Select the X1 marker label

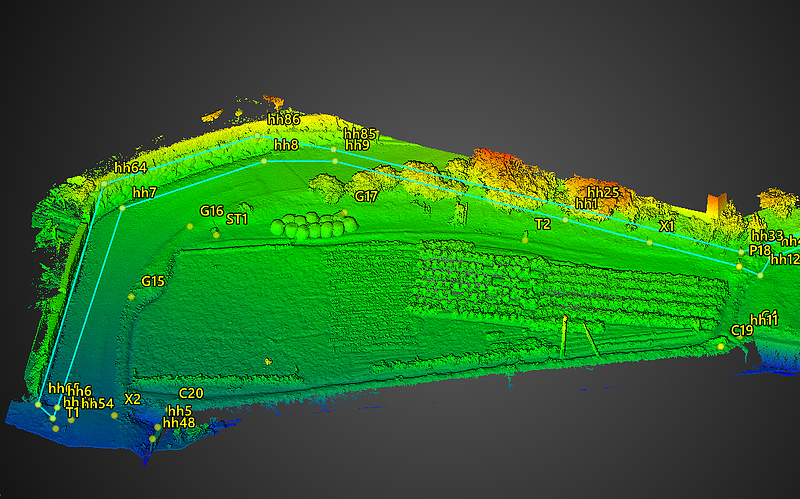[x=667, y=227]
